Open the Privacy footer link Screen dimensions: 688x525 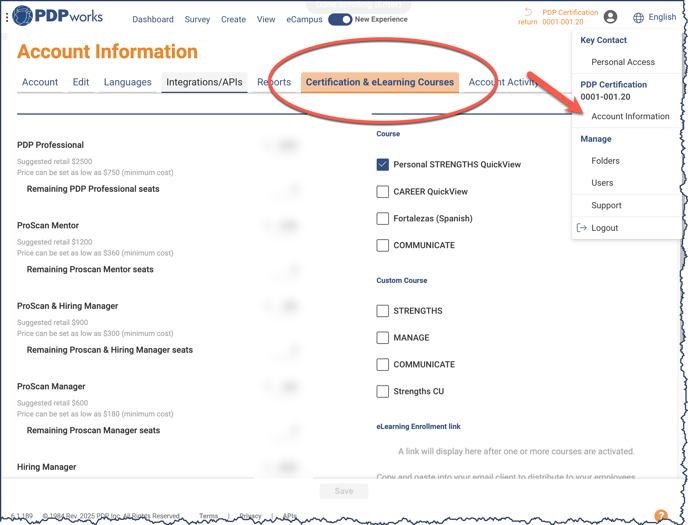pos(250,516)
